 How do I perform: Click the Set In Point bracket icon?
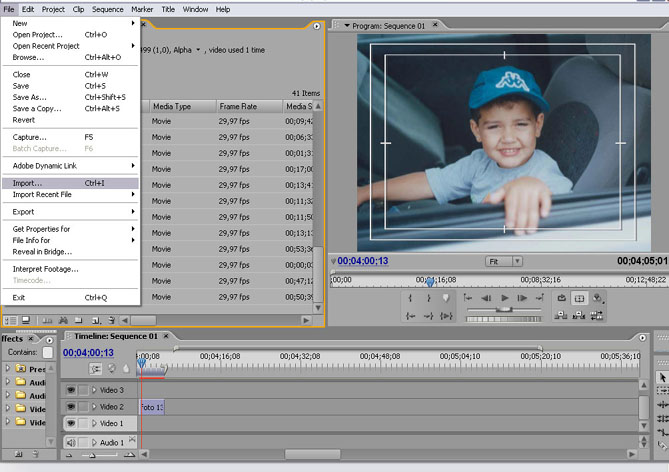click(x=412, y=298)
